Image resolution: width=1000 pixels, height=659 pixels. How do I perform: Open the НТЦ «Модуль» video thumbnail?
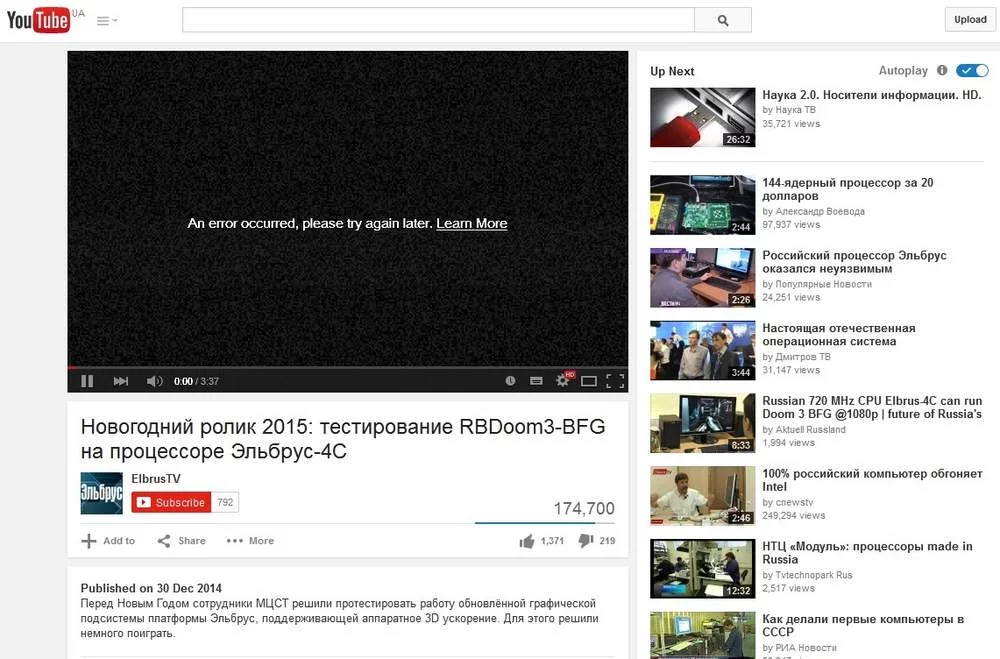coord(703,568)
